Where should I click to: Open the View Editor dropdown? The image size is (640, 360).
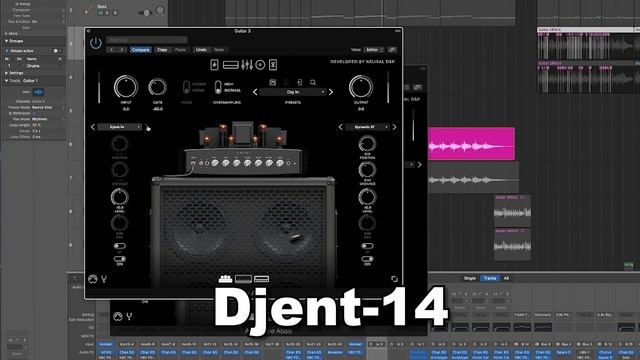pos(373,50)
